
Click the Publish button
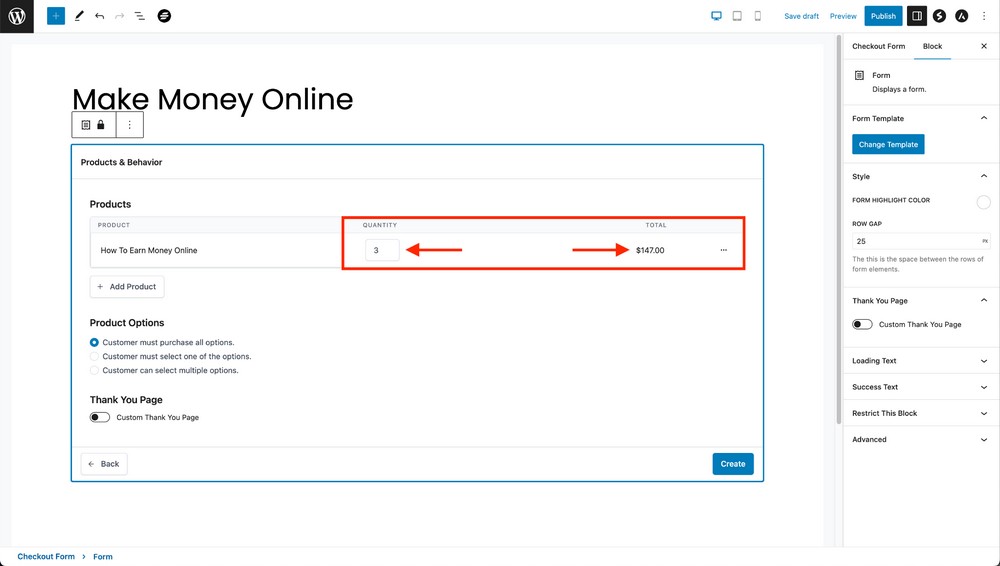click(x=883, y=16)
